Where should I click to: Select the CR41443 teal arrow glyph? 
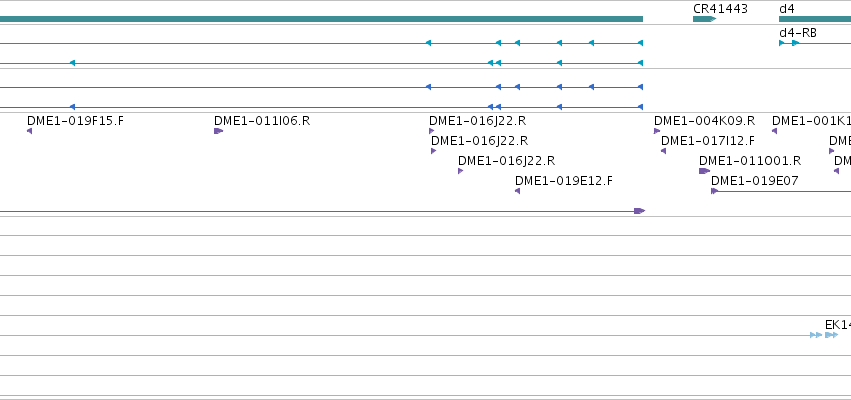point(704,19)
